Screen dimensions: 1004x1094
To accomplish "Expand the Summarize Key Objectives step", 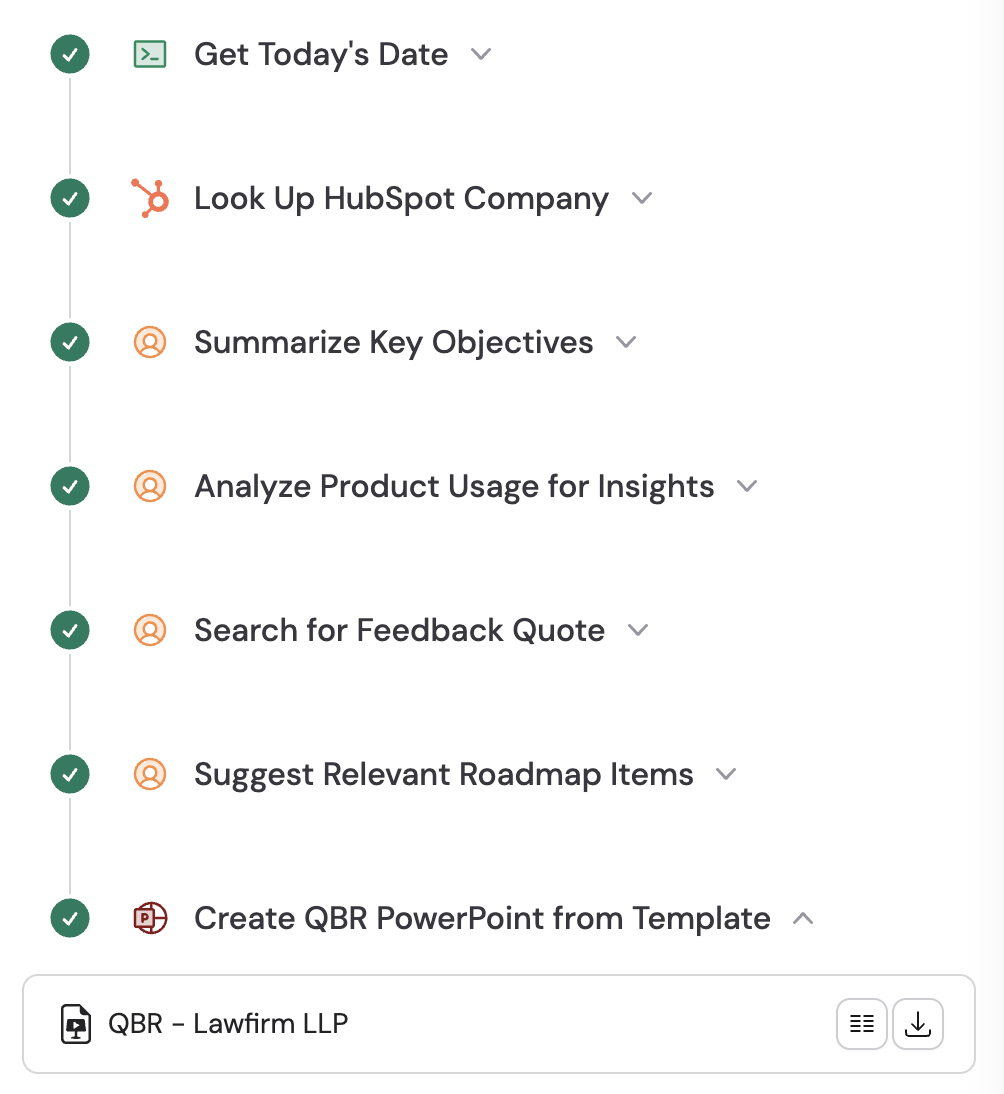I will (626, 342).
